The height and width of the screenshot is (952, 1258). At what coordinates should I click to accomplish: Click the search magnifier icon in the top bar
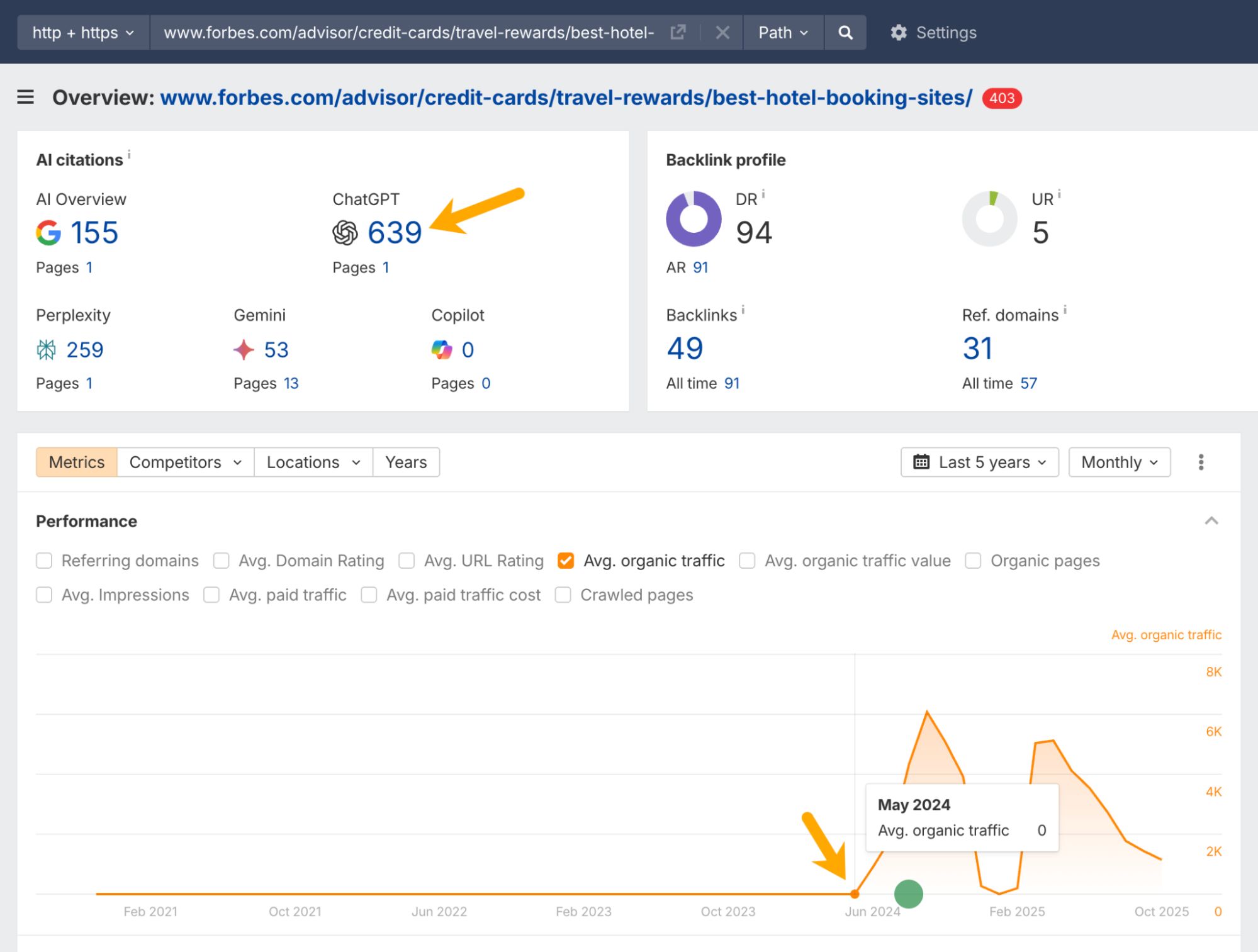click(x=845, y=32)
